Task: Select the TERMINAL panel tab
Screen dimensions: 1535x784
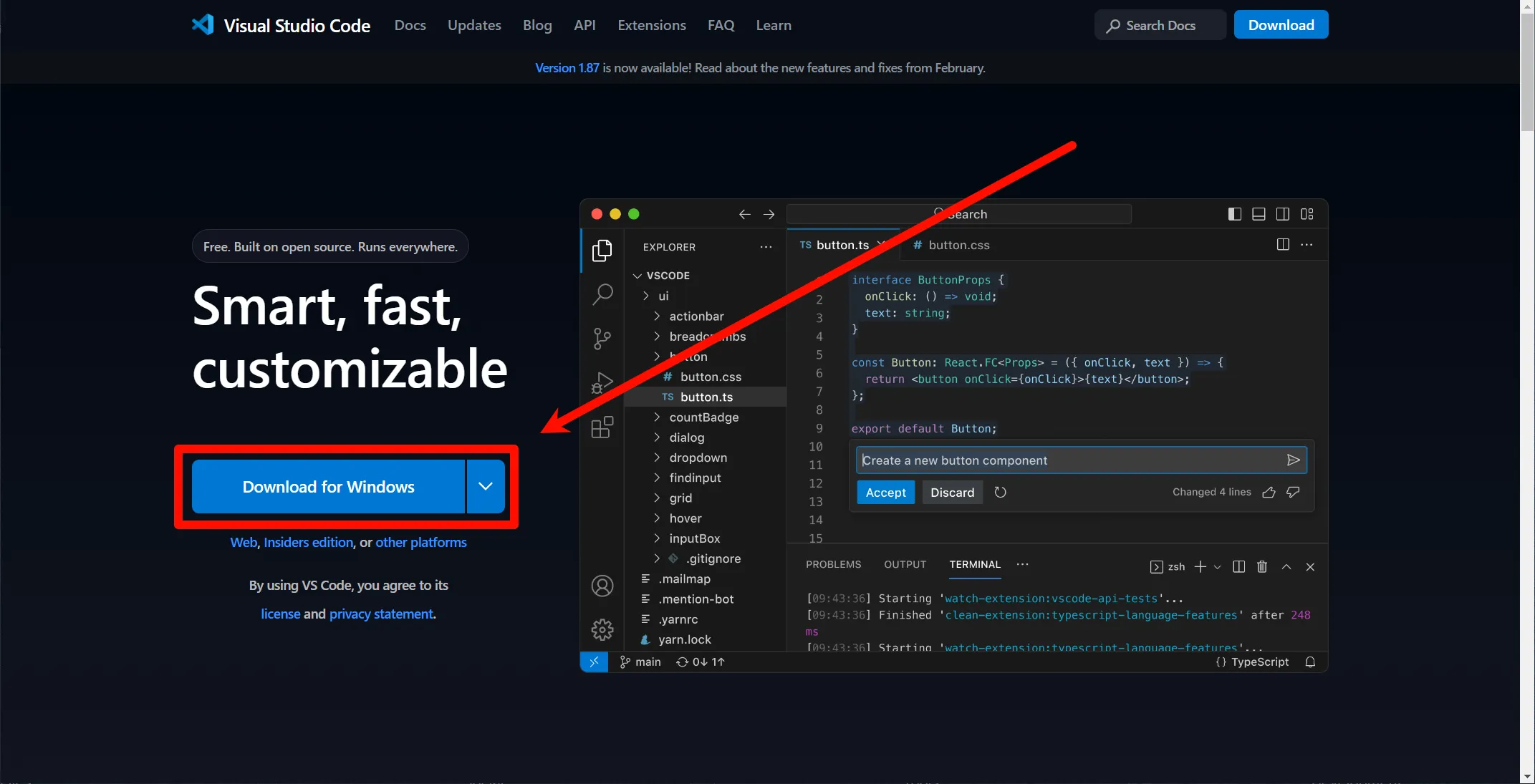Action: pos(975,564)
